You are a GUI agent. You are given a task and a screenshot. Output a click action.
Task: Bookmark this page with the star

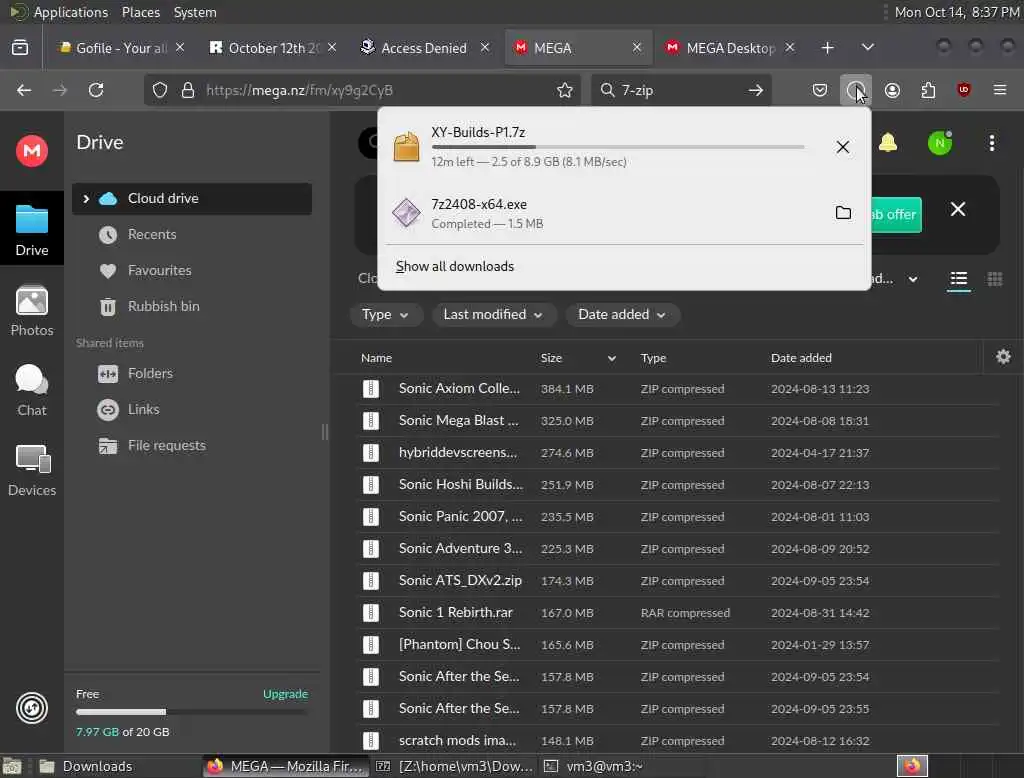[564, 90]
